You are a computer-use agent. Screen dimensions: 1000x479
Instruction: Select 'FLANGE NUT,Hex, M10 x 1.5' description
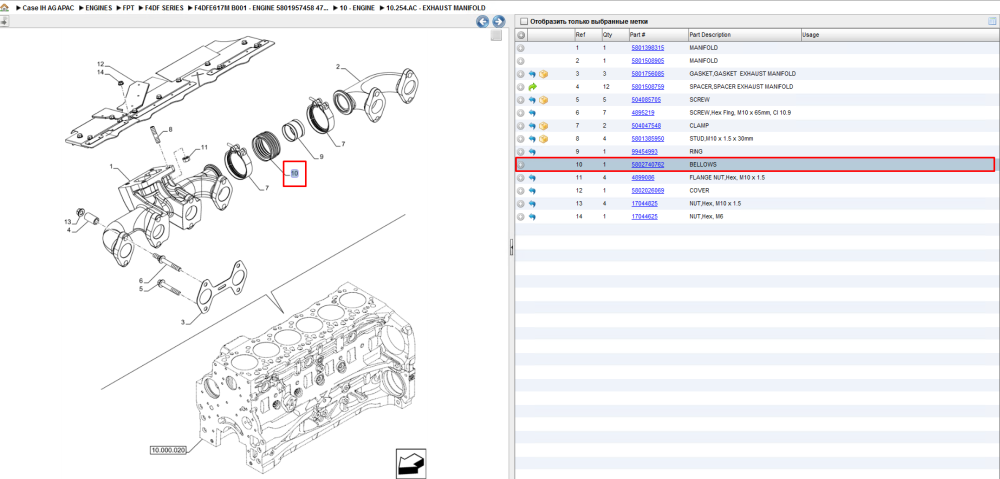727,178
